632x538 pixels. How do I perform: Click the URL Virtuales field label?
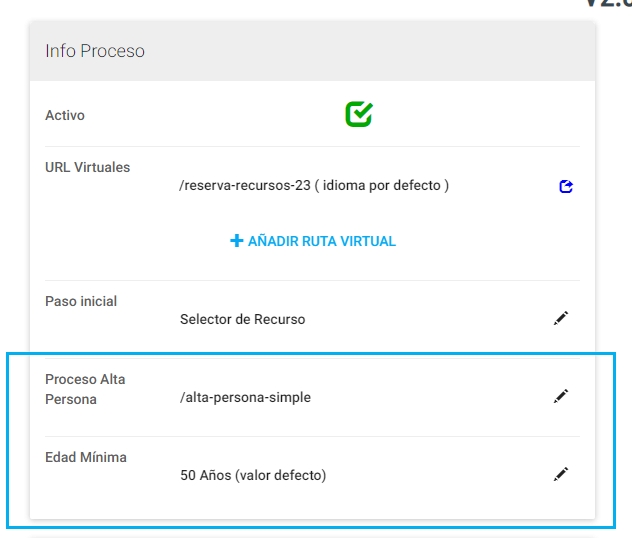point(87,167)
